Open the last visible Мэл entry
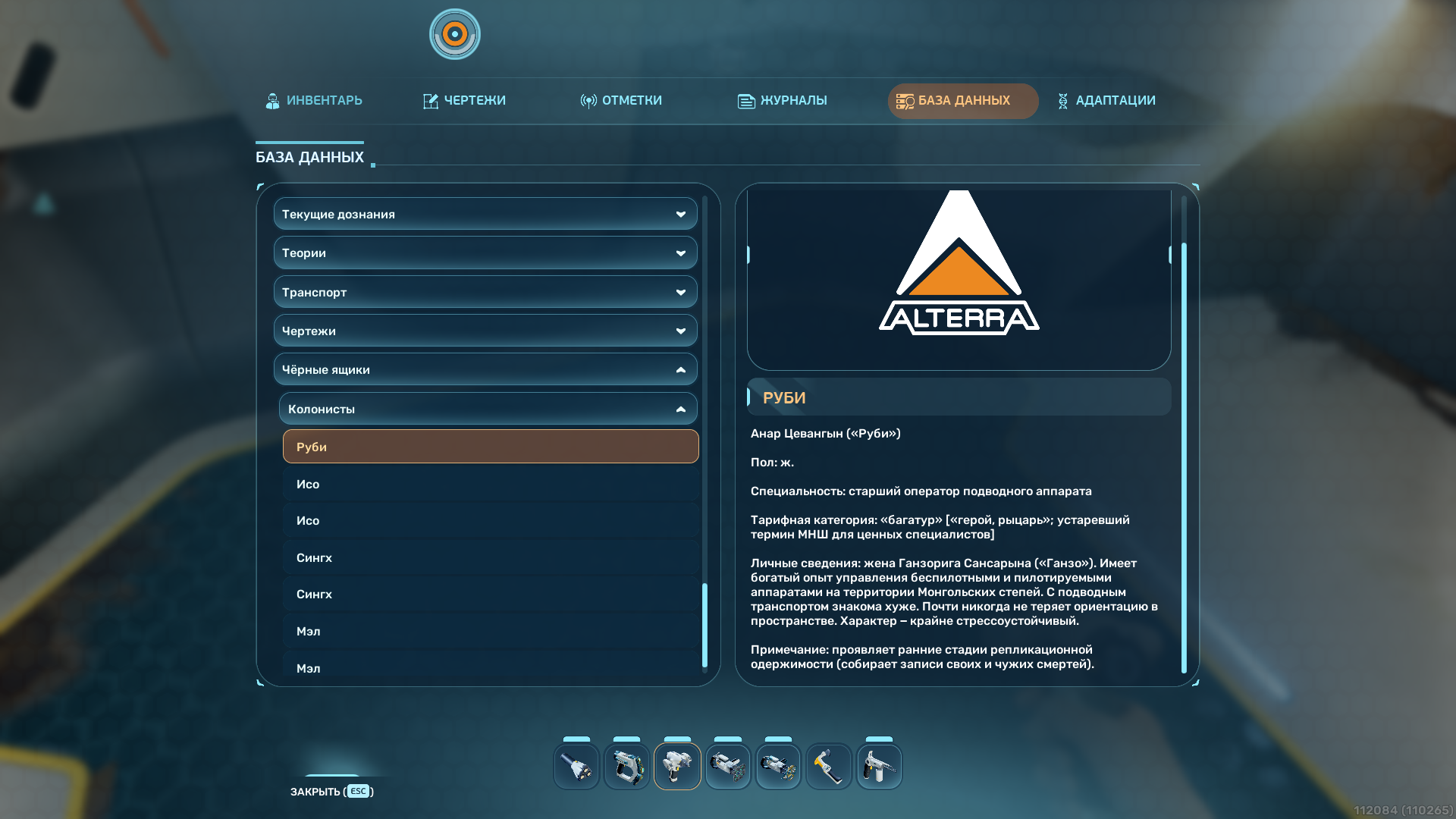Viewport: 1456px width, 819px height. point(491,665)
